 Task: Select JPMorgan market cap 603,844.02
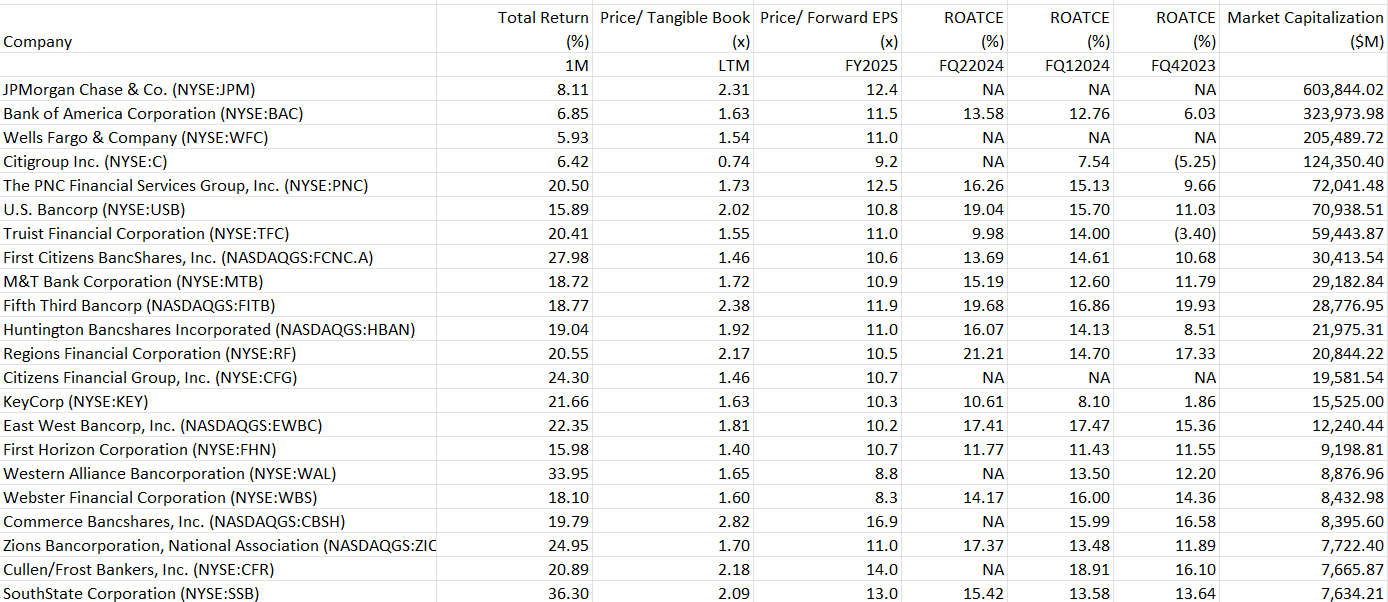pyautogui.click(x=1305, y=89)
